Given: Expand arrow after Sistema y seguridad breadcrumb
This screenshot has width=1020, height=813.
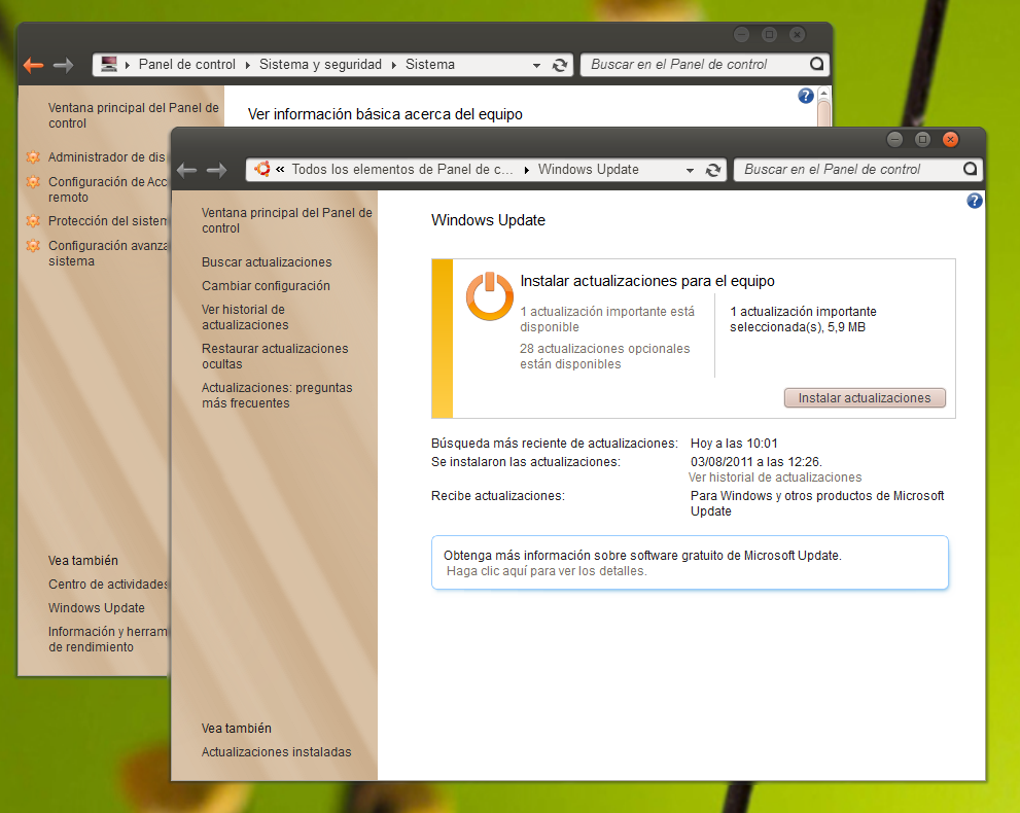Looking at the screenshot, I should pos(394,65).
